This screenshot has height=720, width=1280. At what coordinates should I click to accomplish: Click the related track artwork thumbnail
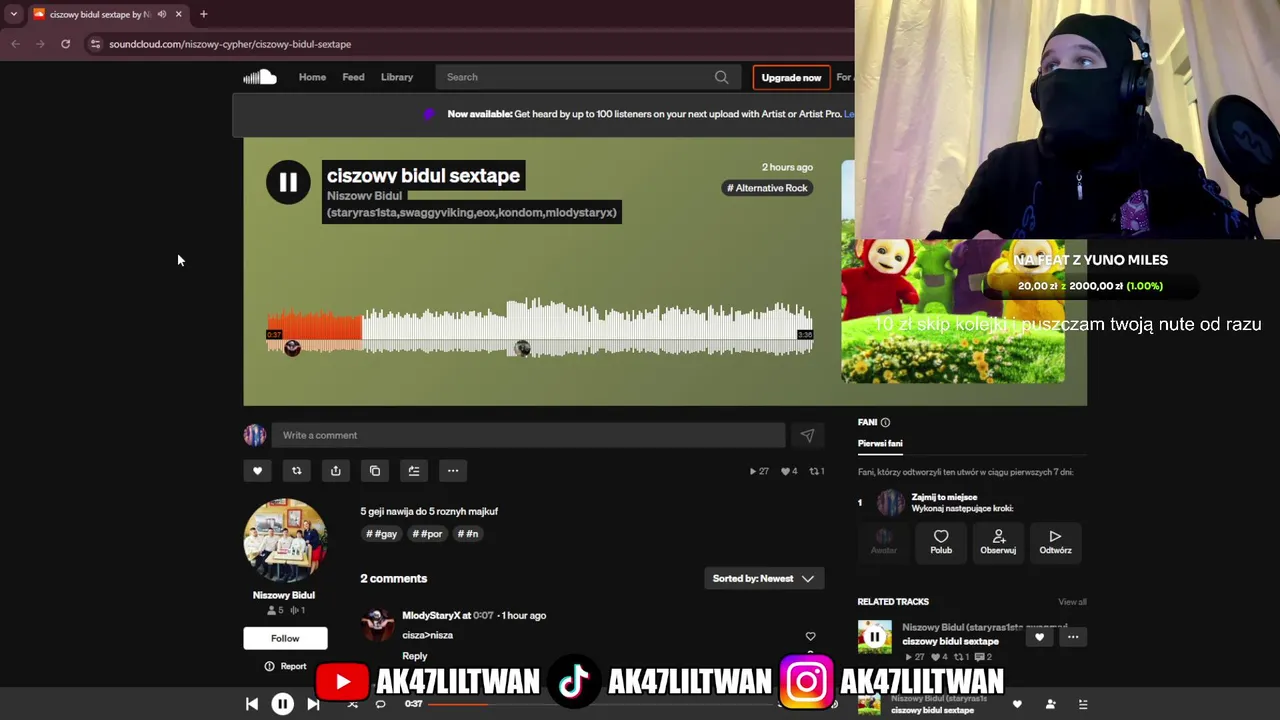pyautogui.click(x=874, y=637)
